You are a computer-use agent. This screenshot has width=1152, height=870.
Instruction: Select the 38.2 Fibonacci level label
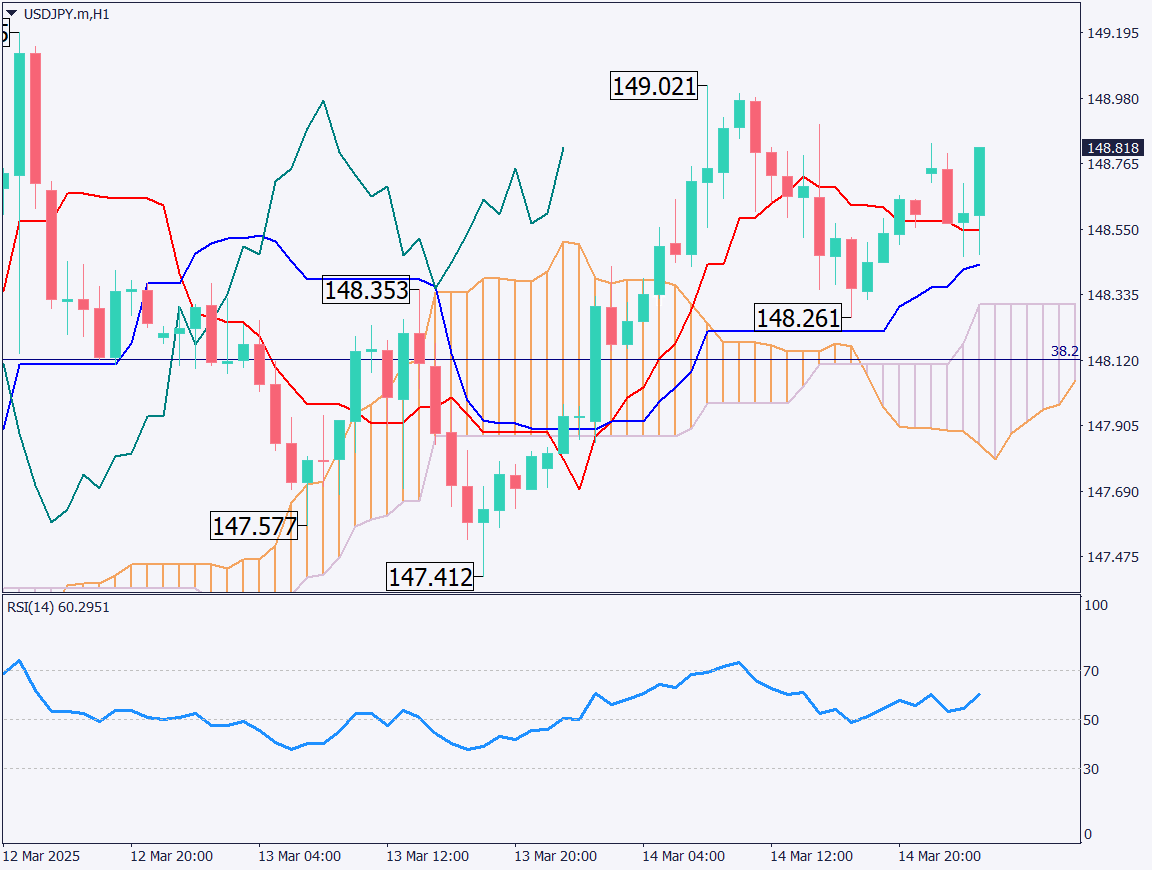[x=1064, y=352]
